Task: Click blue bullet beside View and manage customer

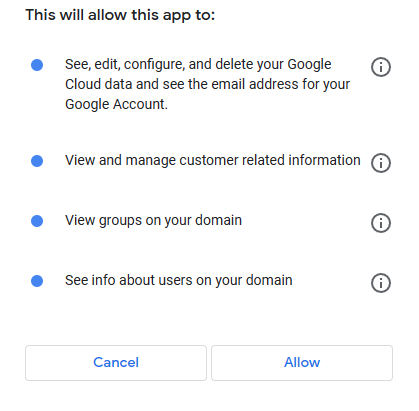Action: (x=37, y=161)
